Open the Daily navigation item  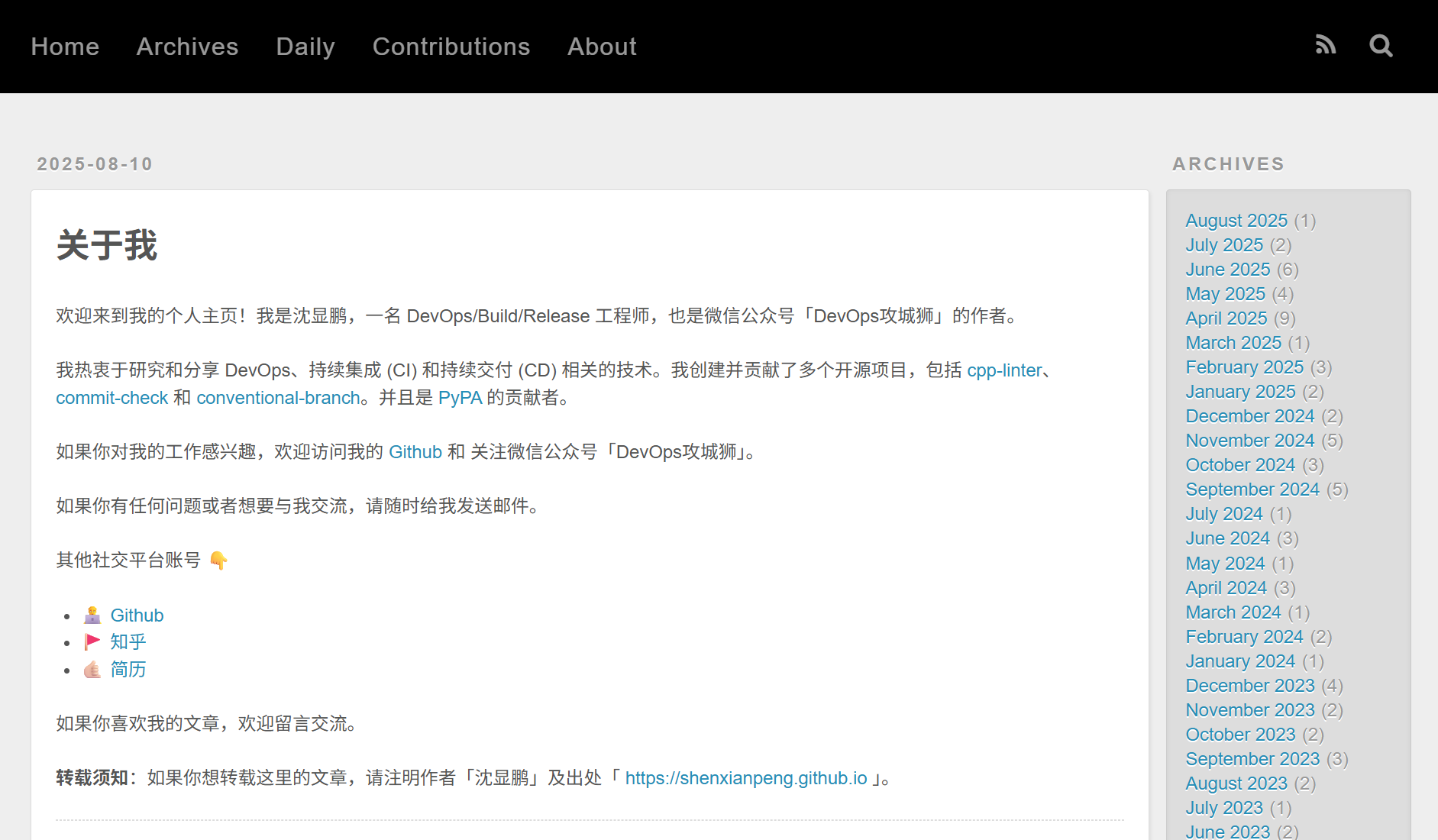click(x=305, y=47)
